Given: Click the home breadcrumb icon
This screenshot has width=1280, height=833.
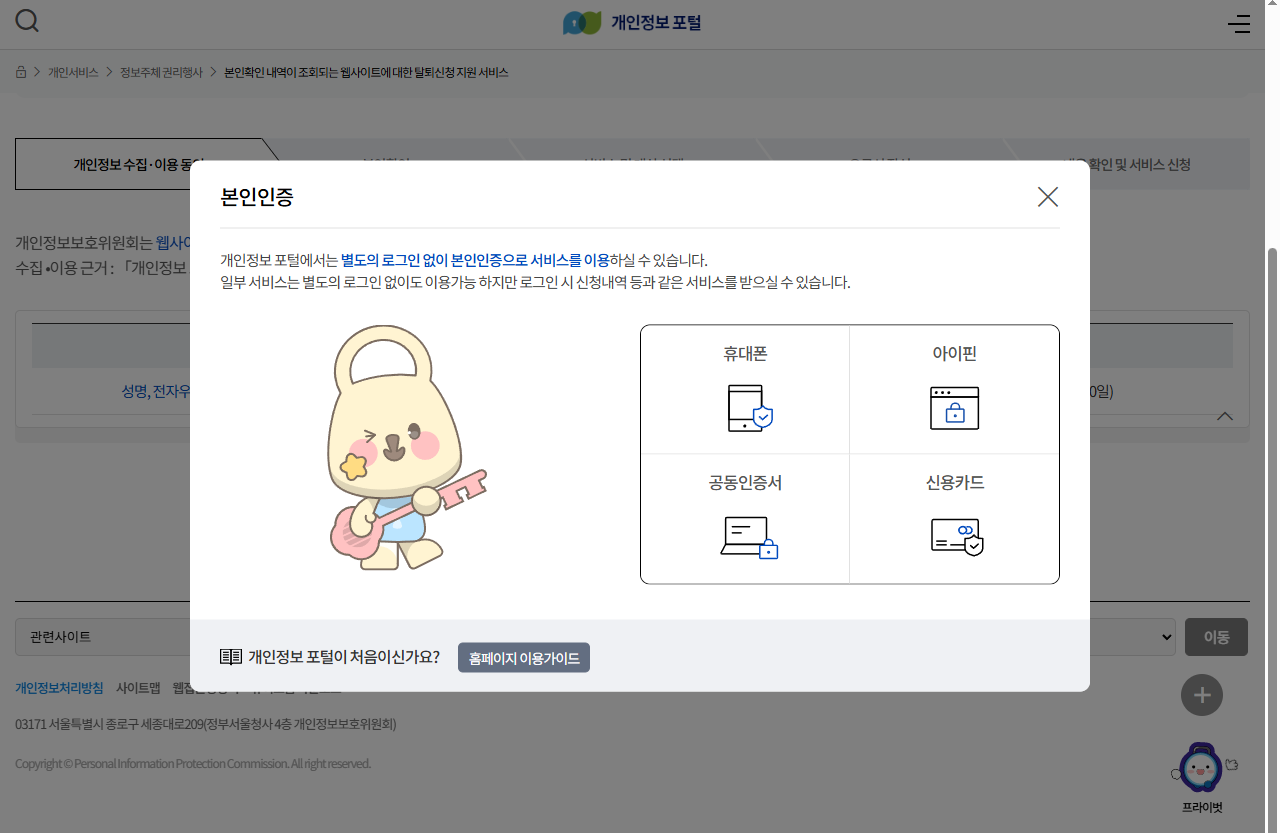Looking at the screenshot, I should 20,72.
